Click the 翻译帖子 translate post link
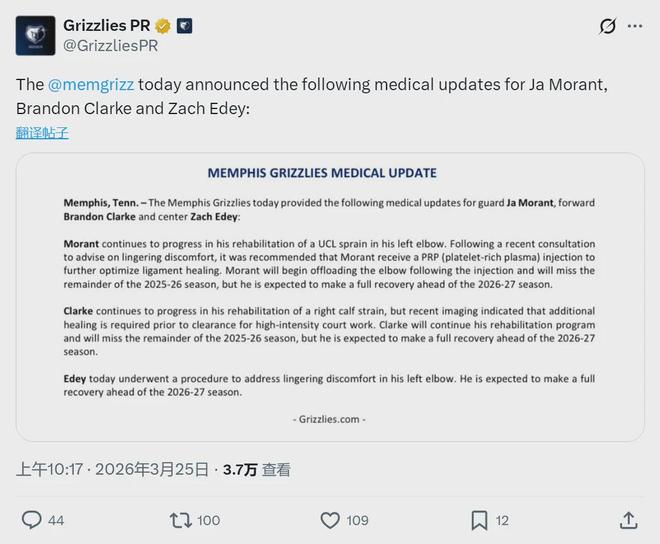The height and width of the screenshot is (544, 660). pos(42,132)
